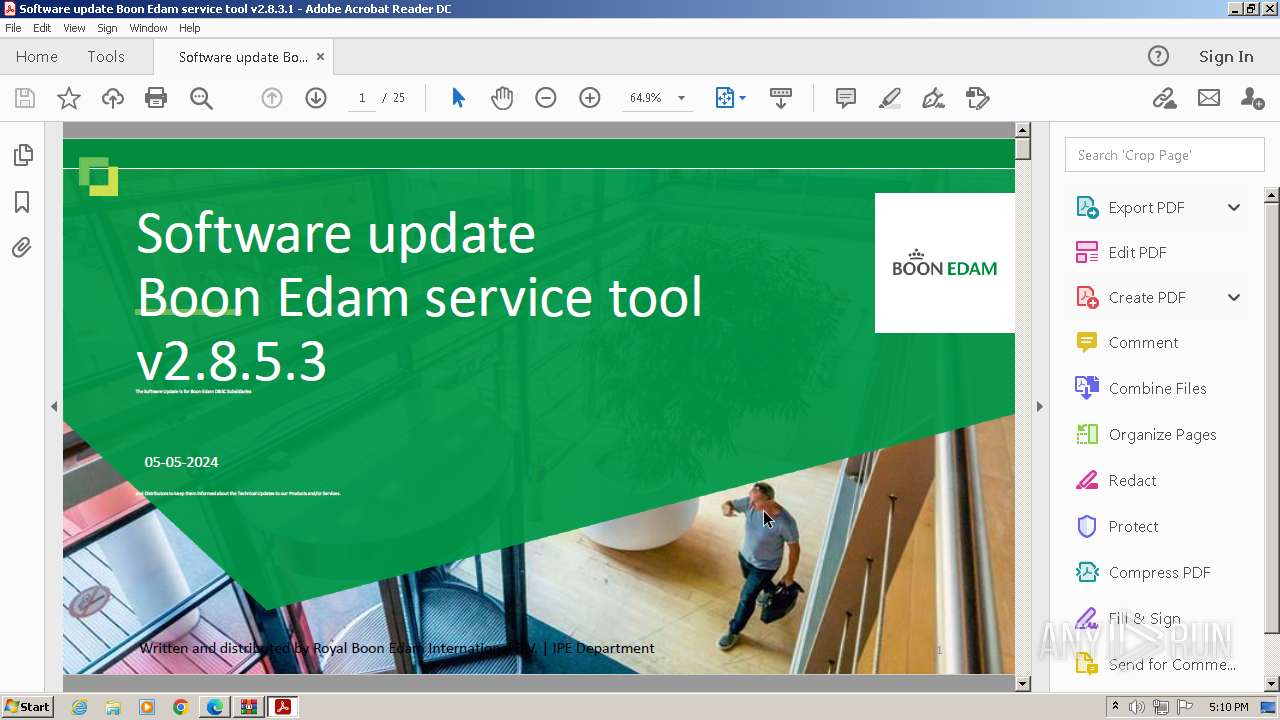Upload file to cloud icon

pyautogui.click(x=113, y=98)
